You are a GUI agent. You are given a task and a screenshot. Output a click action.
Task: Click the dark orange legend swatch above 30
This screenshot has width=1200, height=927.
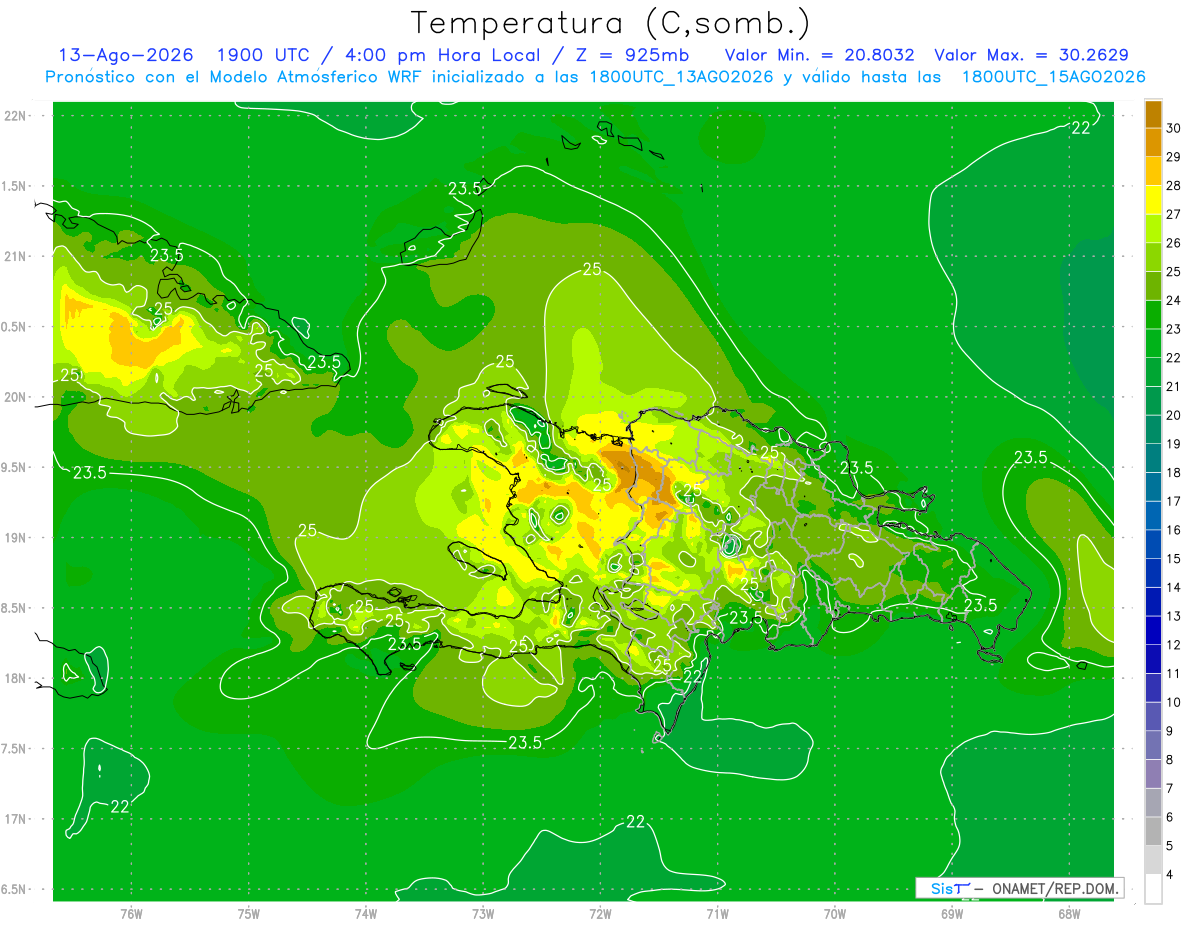(x=1153, y=115)
